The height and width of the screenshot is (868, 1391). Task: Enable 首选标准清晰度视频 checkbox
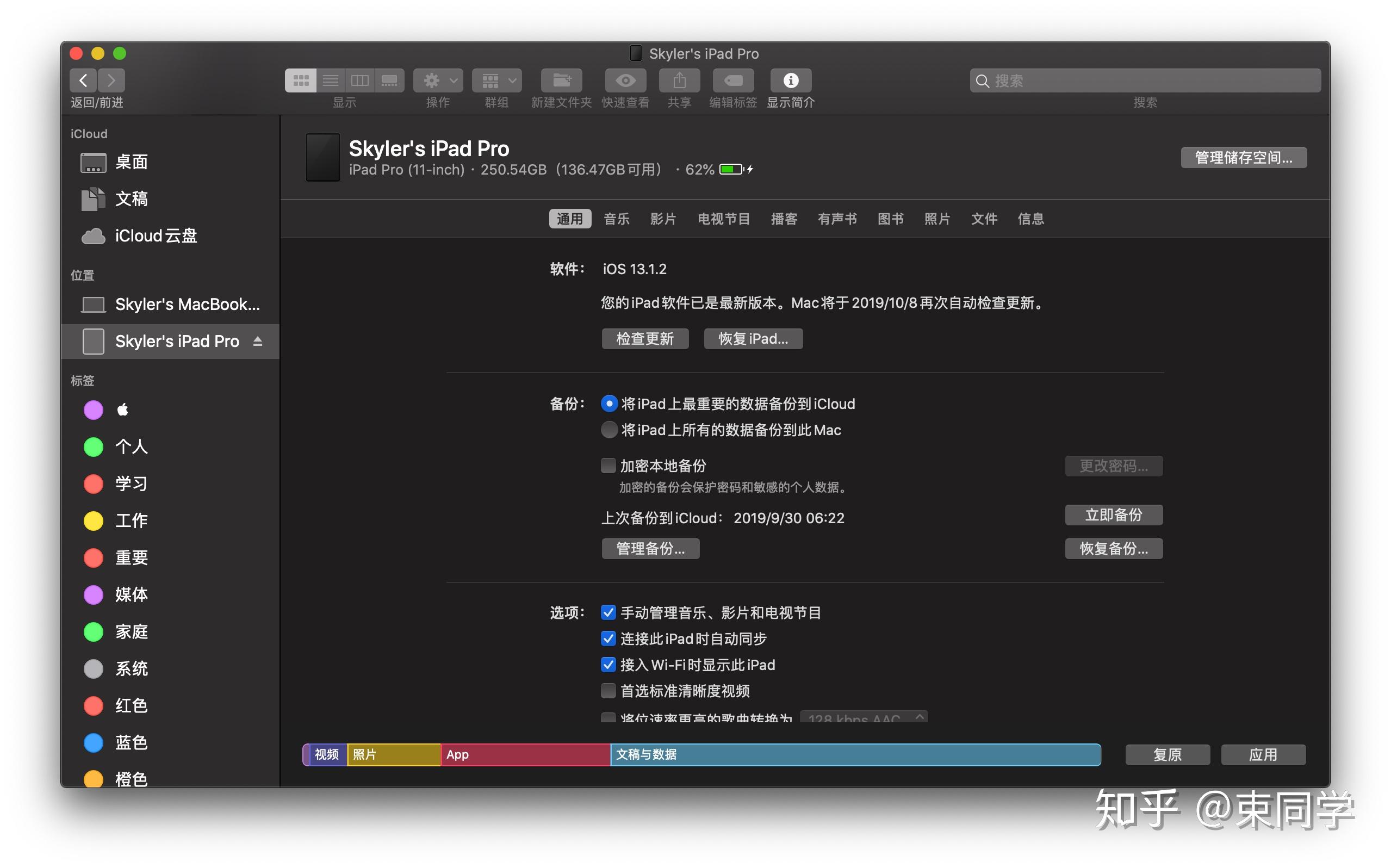[x=608, y=691]
